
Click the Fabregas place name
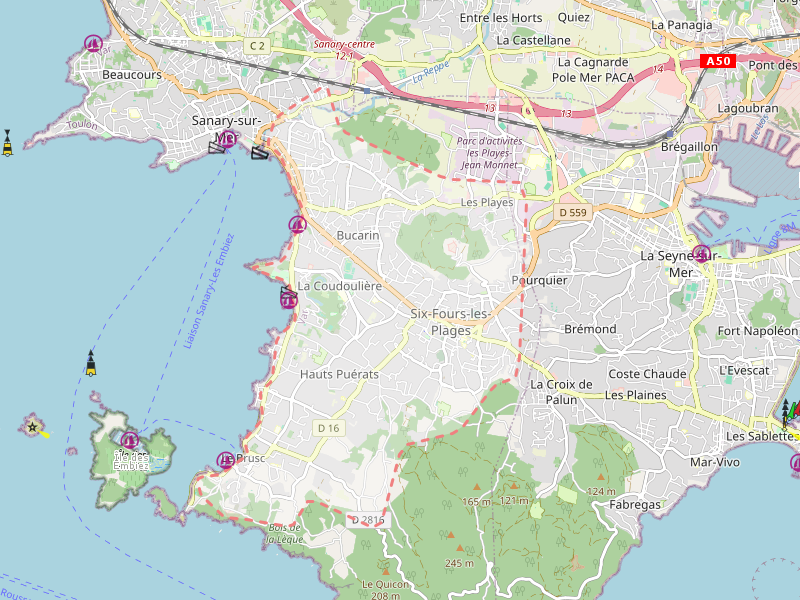click(635, 505)
